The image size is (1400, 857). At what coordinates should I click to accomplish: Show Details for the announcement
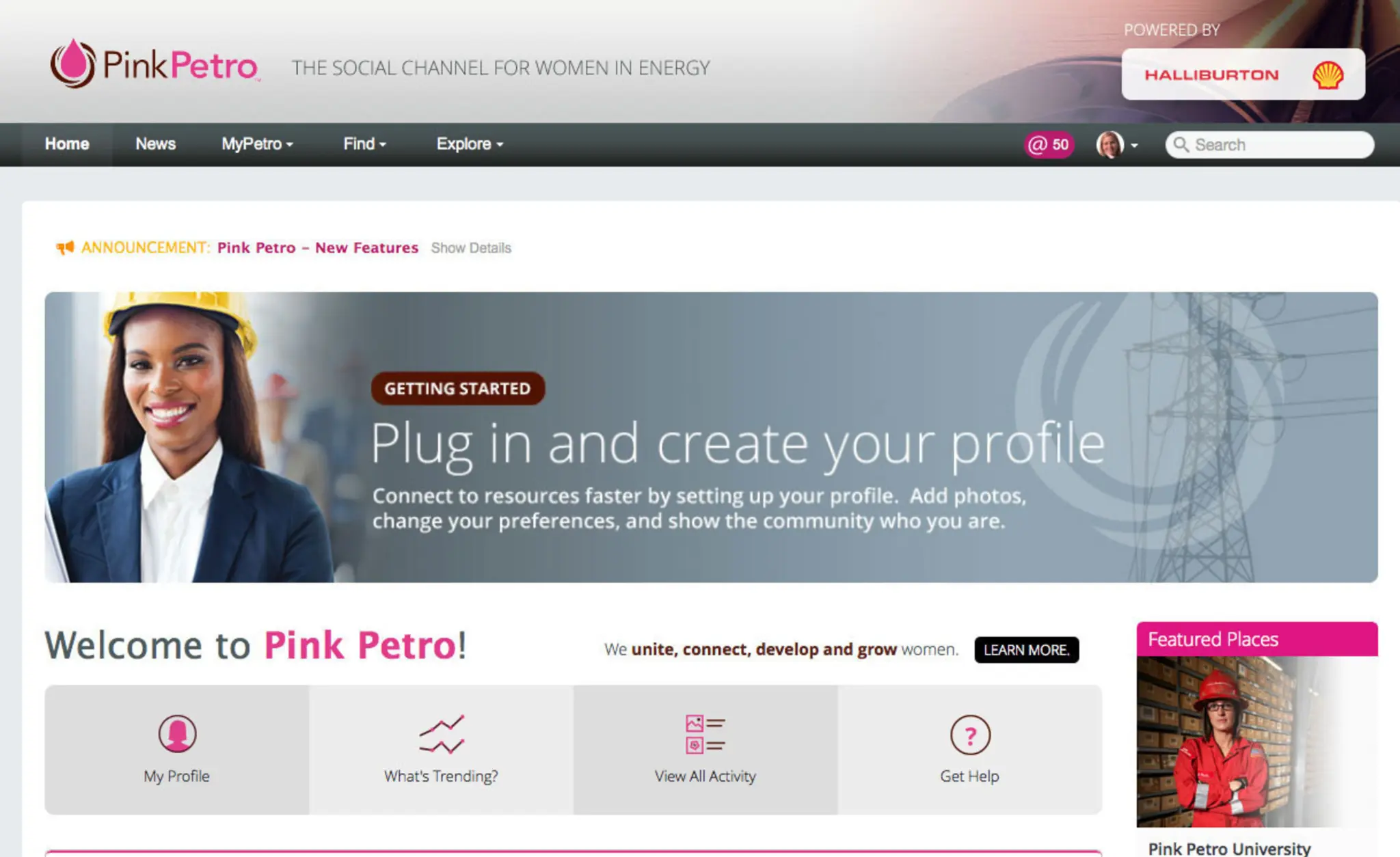tap(471, 247)
